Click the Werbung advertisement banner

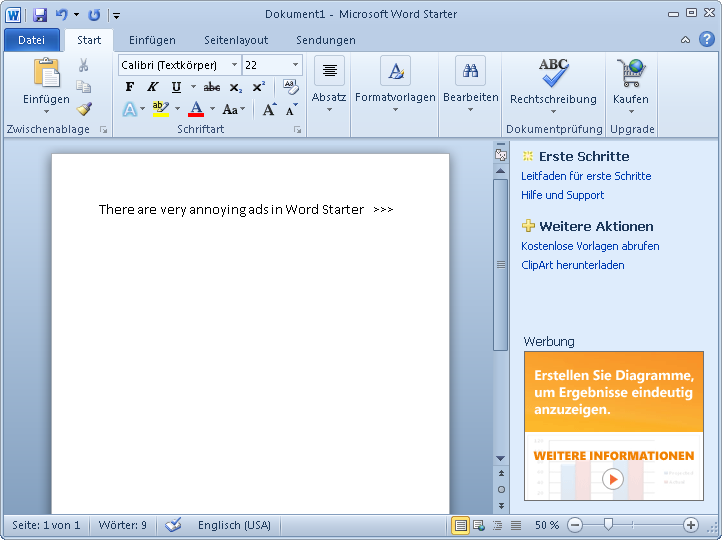pyautogui.click(x=613, y=425)
